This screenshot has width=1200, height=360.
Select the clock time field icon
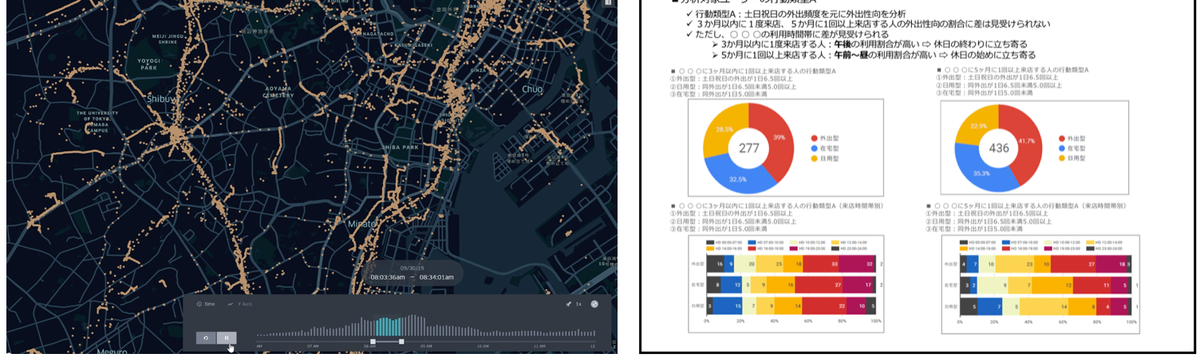(x=199, y=304)
